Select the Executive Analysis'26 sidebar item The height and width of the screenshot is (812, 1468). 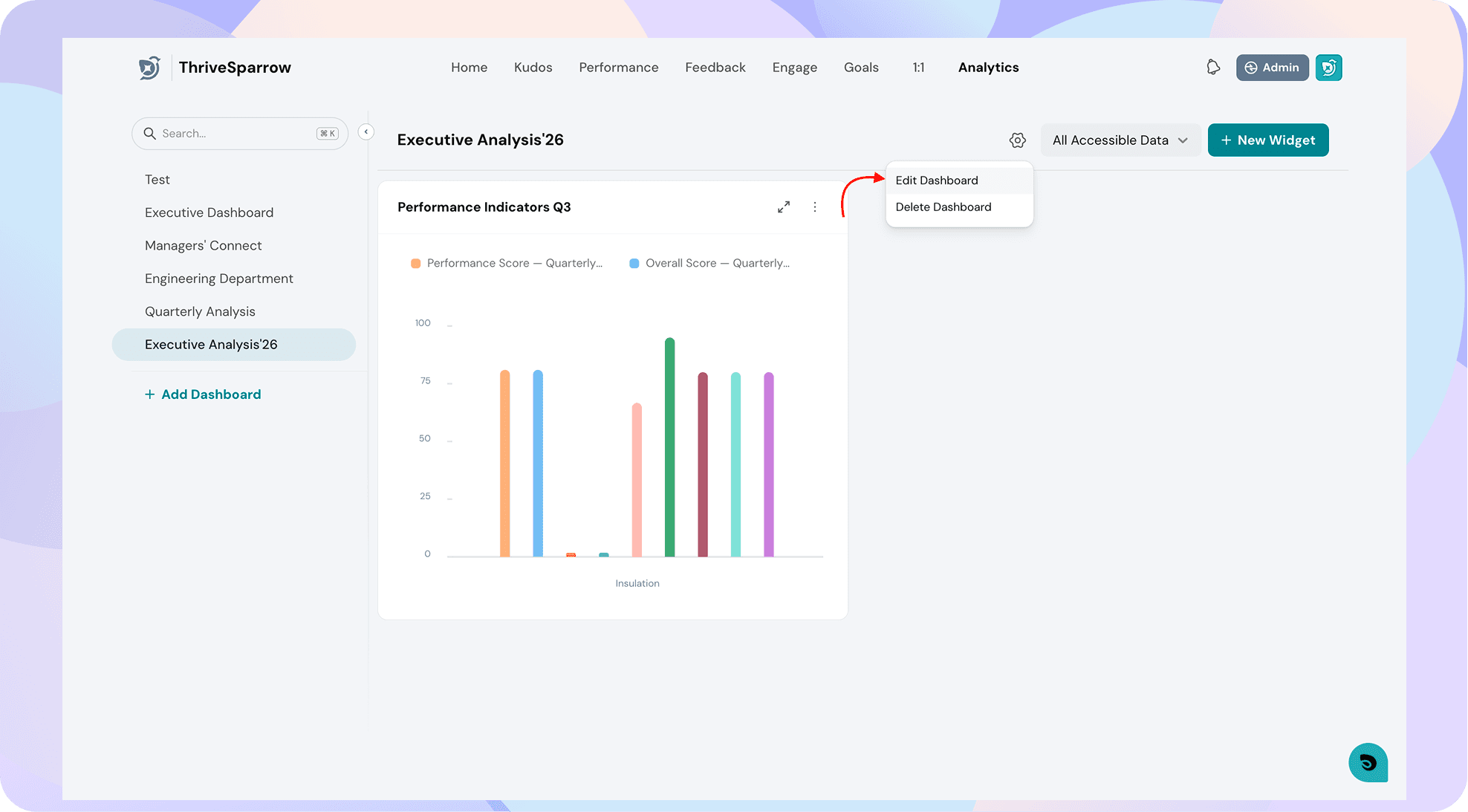[234, 345]
